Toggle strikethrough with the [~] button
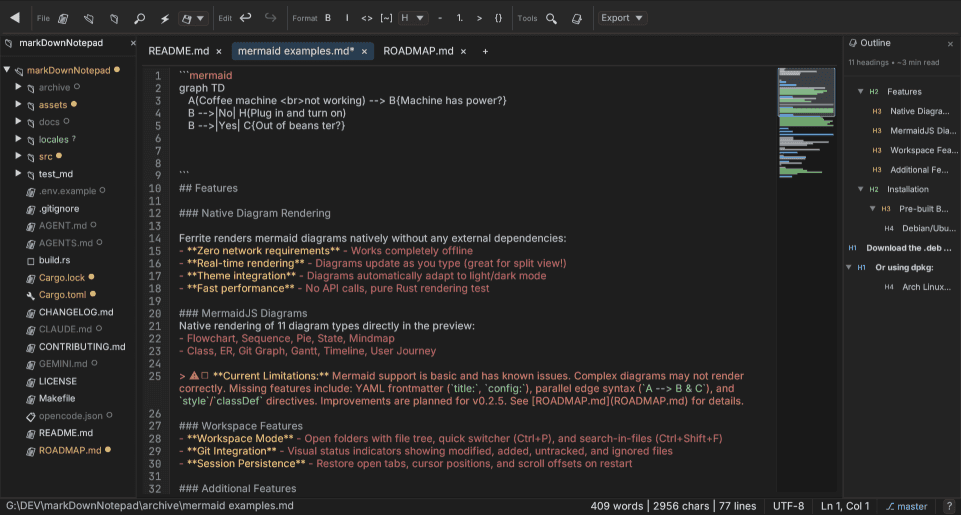This screenshot has width=961, height=515. click(387, 18)
